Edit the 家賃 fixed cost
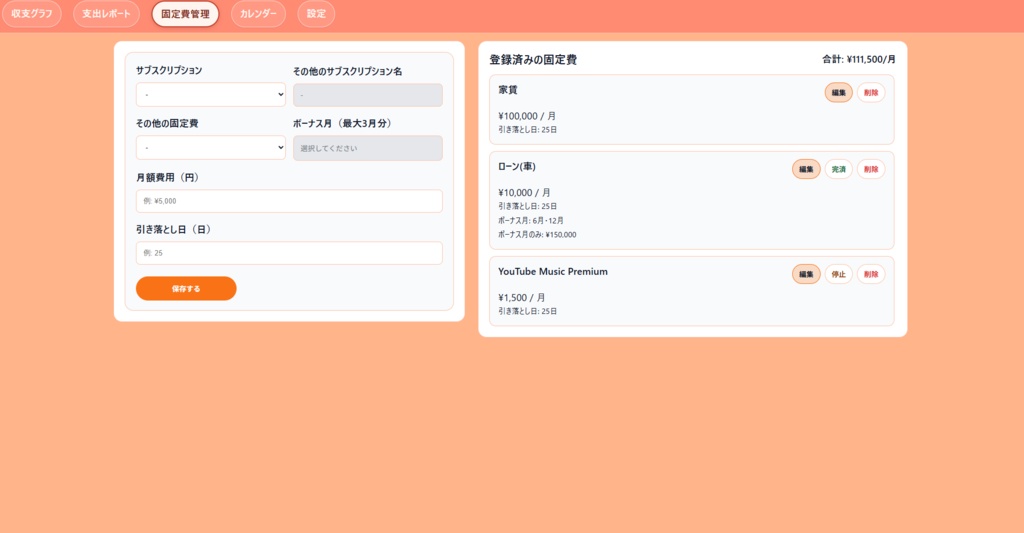 (x=839, y=93)
